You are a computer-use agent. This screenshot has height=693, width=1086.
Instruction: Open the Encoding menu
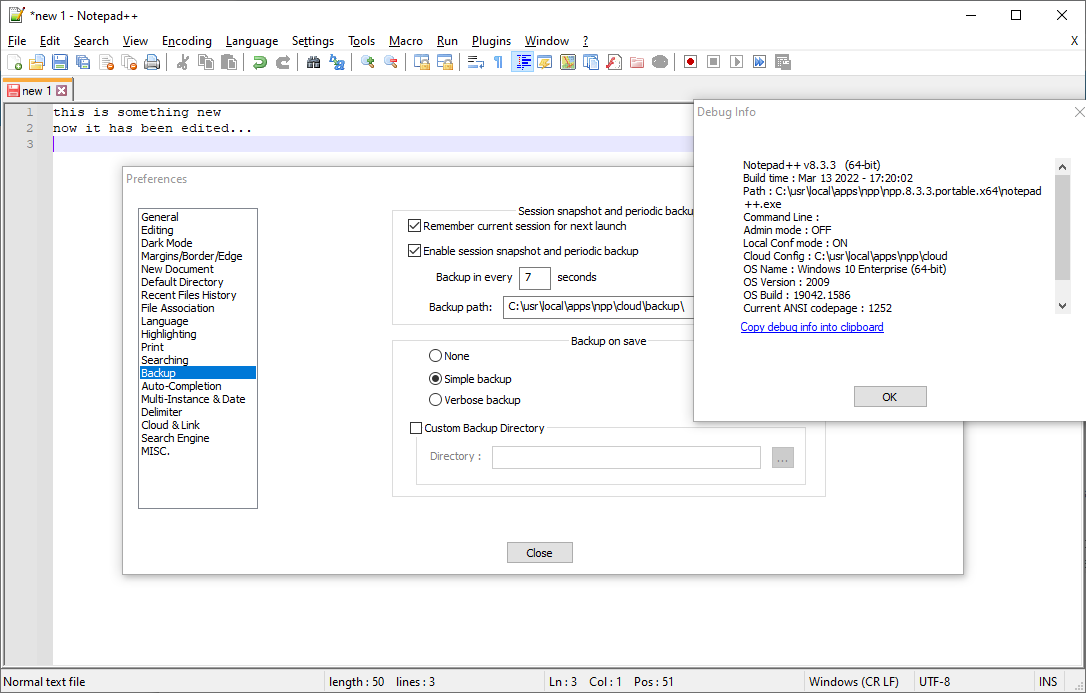[187, 41]
